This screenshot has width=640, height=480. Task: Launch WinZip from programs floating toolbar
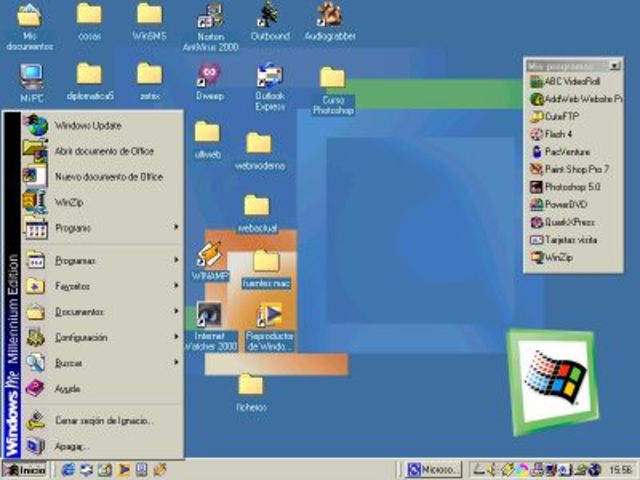pyautogui.click(x=551, y=257)
